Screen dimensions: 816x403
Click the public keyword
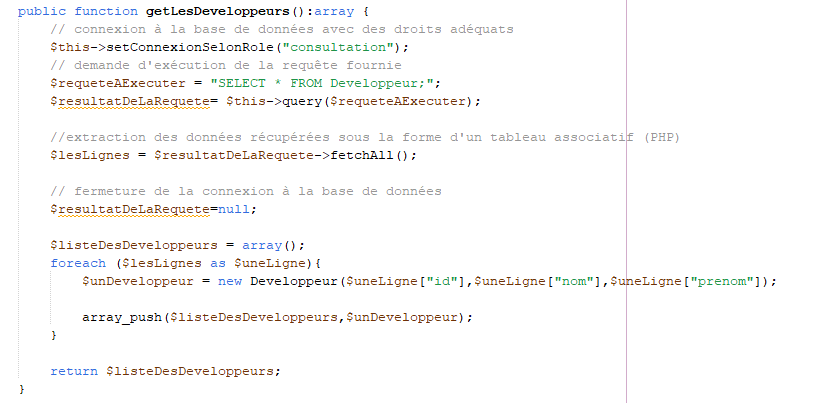tap(42, 11)
